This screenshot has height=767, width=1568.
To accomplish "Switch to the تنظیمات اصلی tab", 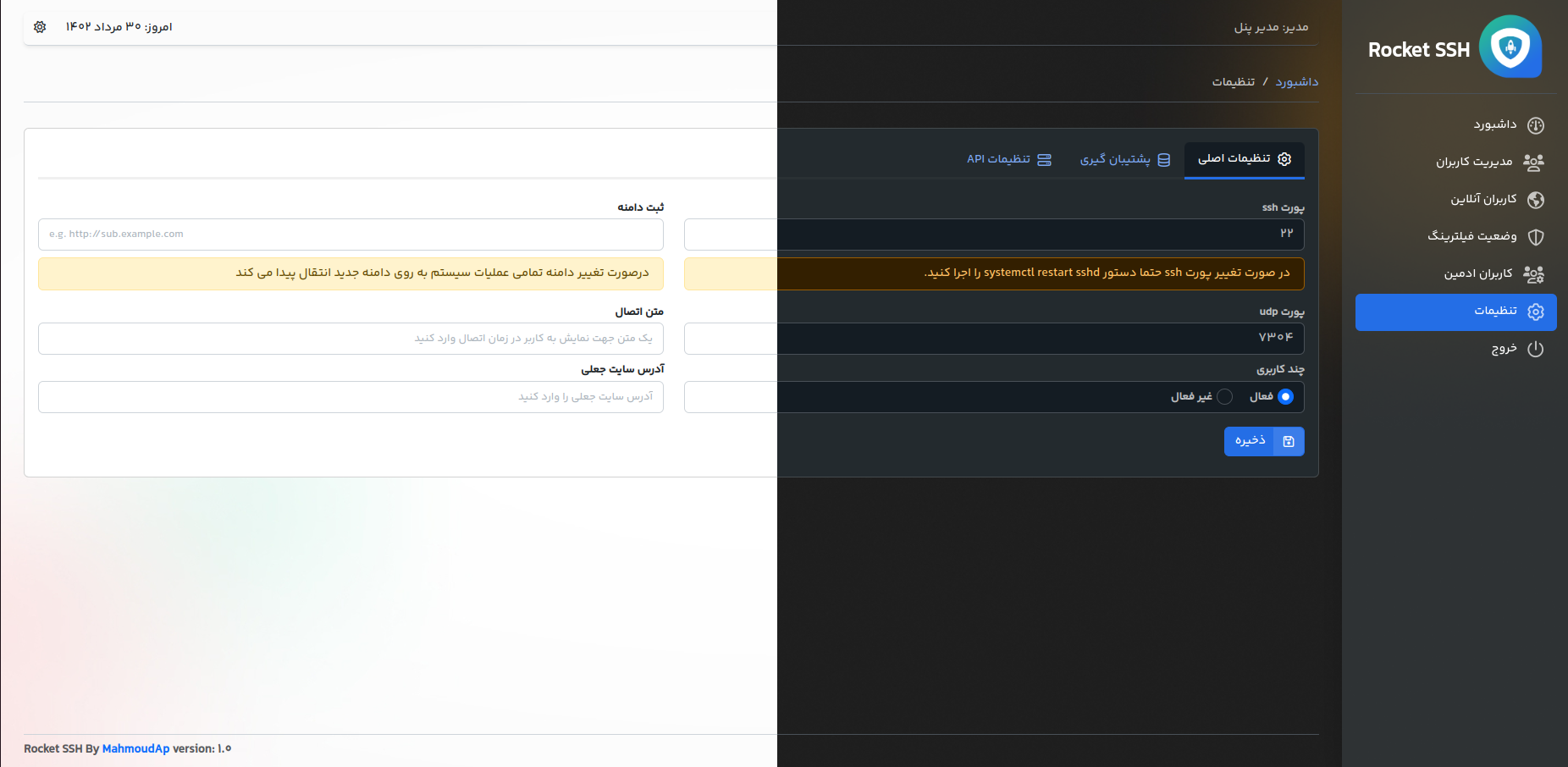I will click(1245, 159).
